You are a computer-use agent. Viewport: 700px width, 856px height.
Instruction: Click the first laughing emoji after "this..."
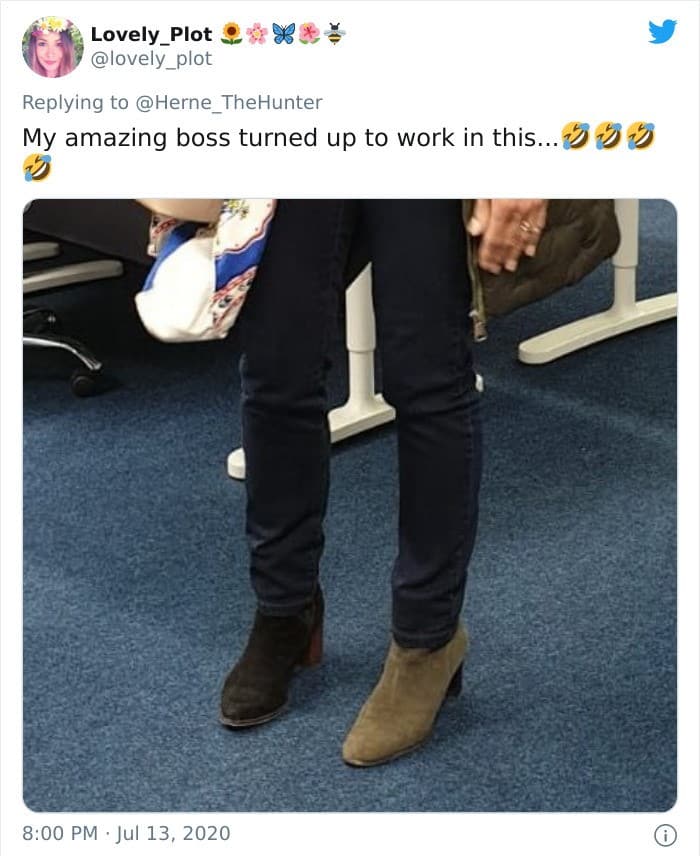pyautogui.click(x=576, y=136)
